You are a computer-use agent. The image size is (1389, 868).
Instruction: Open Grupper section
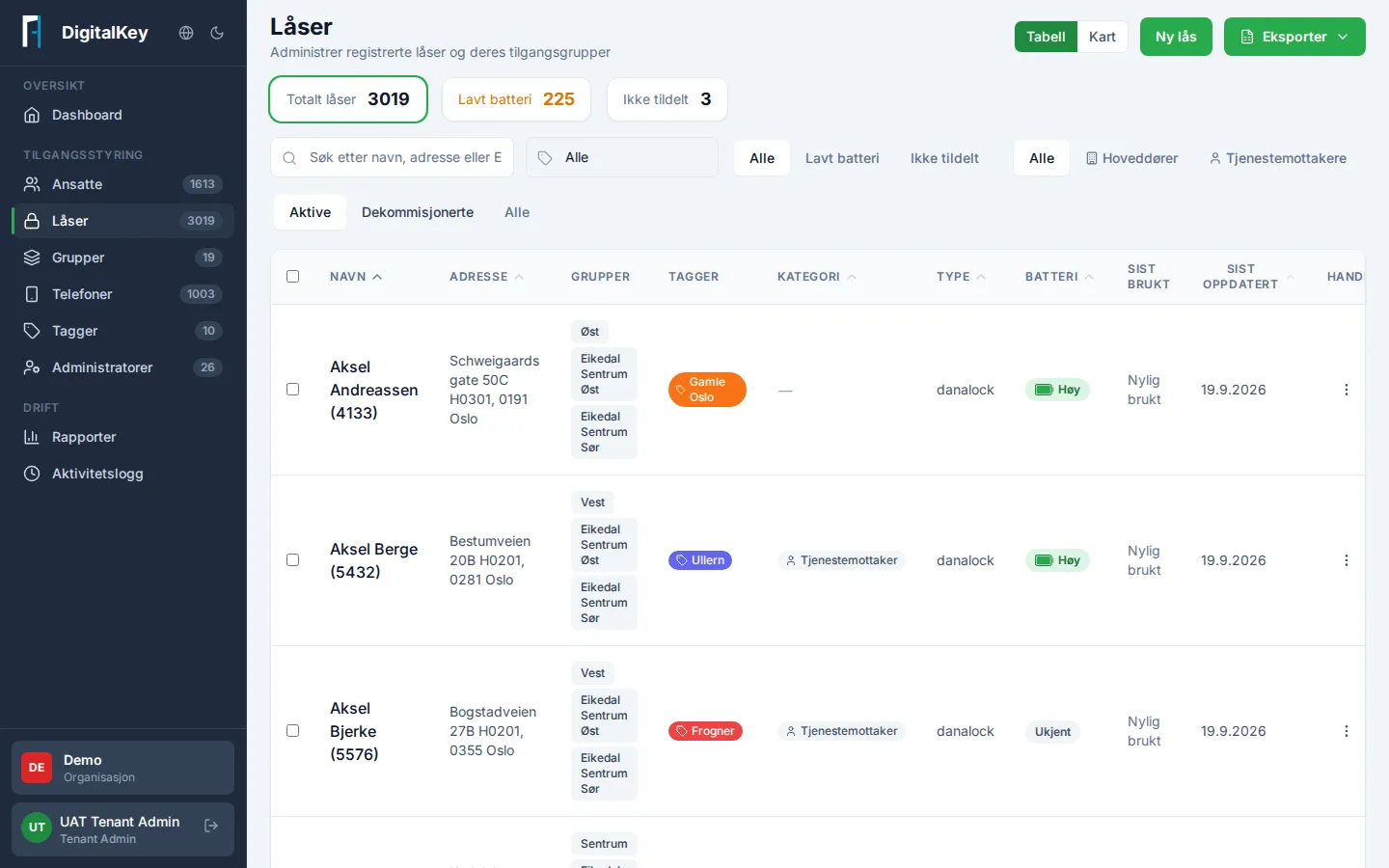123,258
